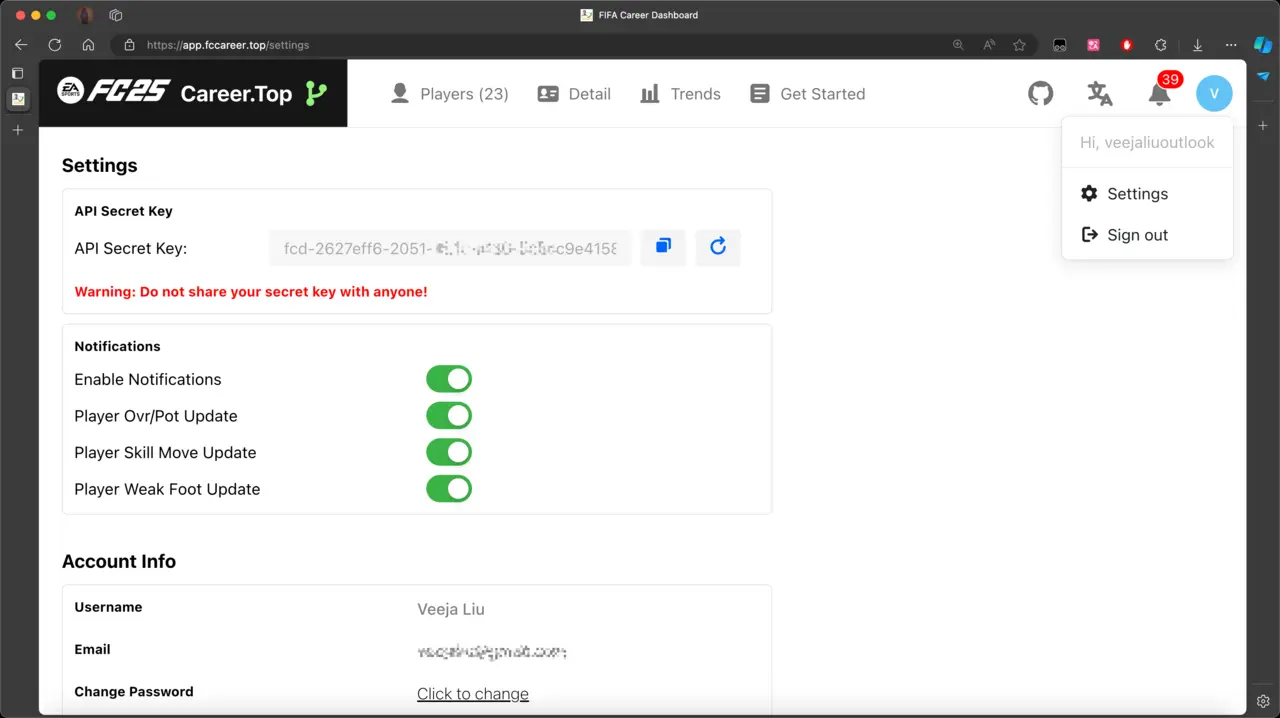Click the 'Settings' page heading
The width and height of the screenshot is (1280, 718).
pyautogui.click(x=100, y=166)
